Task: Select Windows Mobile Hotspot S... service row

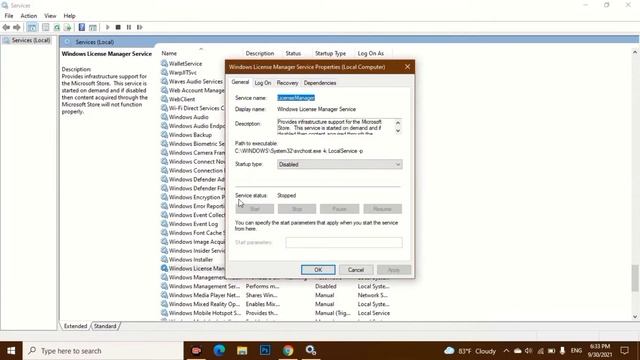Action: coord(276,313)
